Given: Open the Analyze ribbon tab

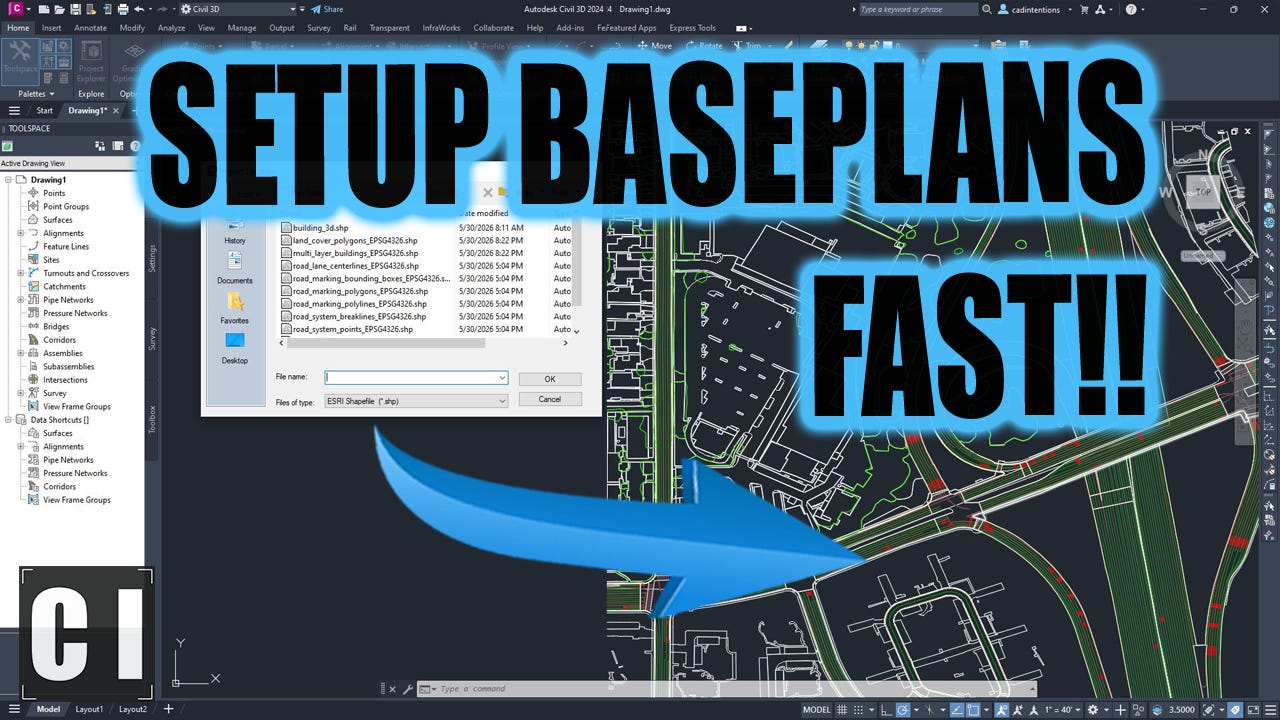Looking at the screenshot, I should point(171,28).
